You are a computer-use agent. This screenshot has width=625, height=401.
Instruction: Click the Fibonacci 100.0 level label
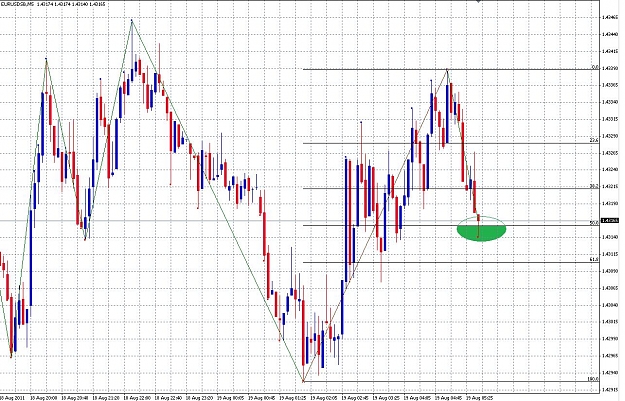coord(593,379)
